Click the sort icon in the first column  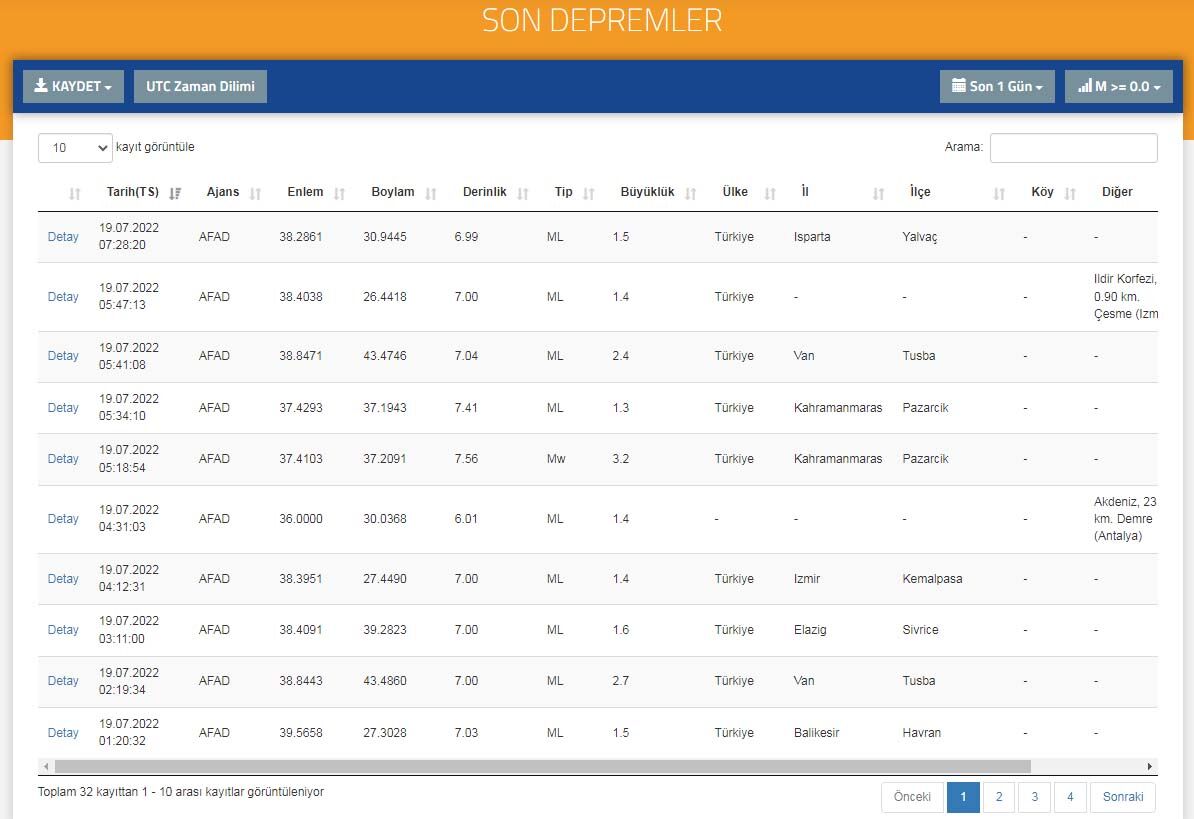click(x=75, y=193)
